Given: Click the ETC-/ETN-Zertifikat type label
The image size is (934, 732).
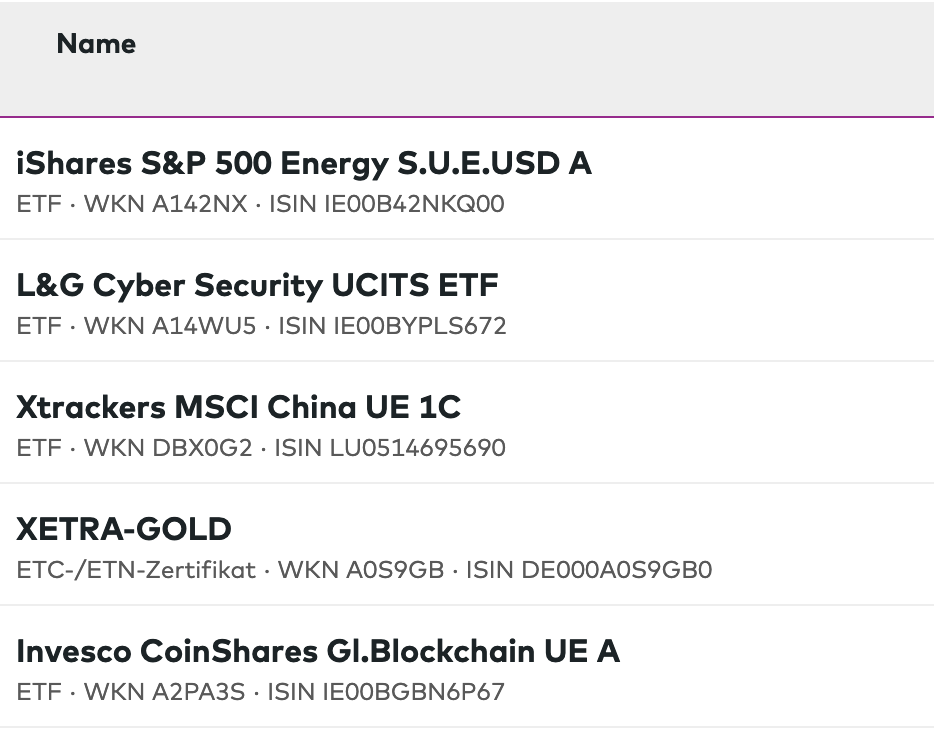Looking at the screenshot, I should (136, 570).
